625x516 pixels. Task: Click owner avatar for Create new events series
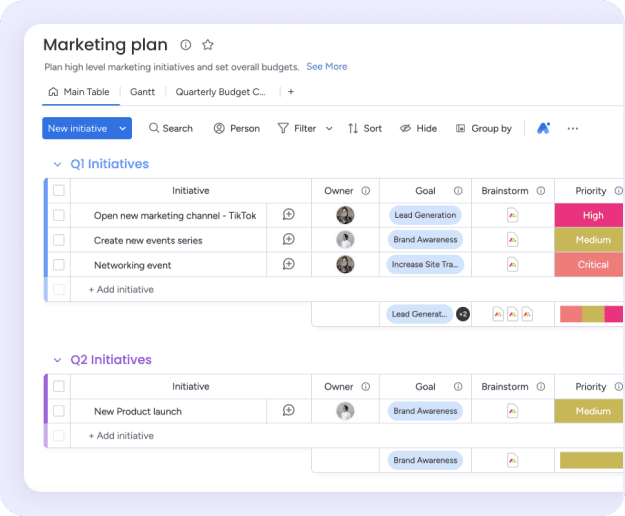click(345, 240)
